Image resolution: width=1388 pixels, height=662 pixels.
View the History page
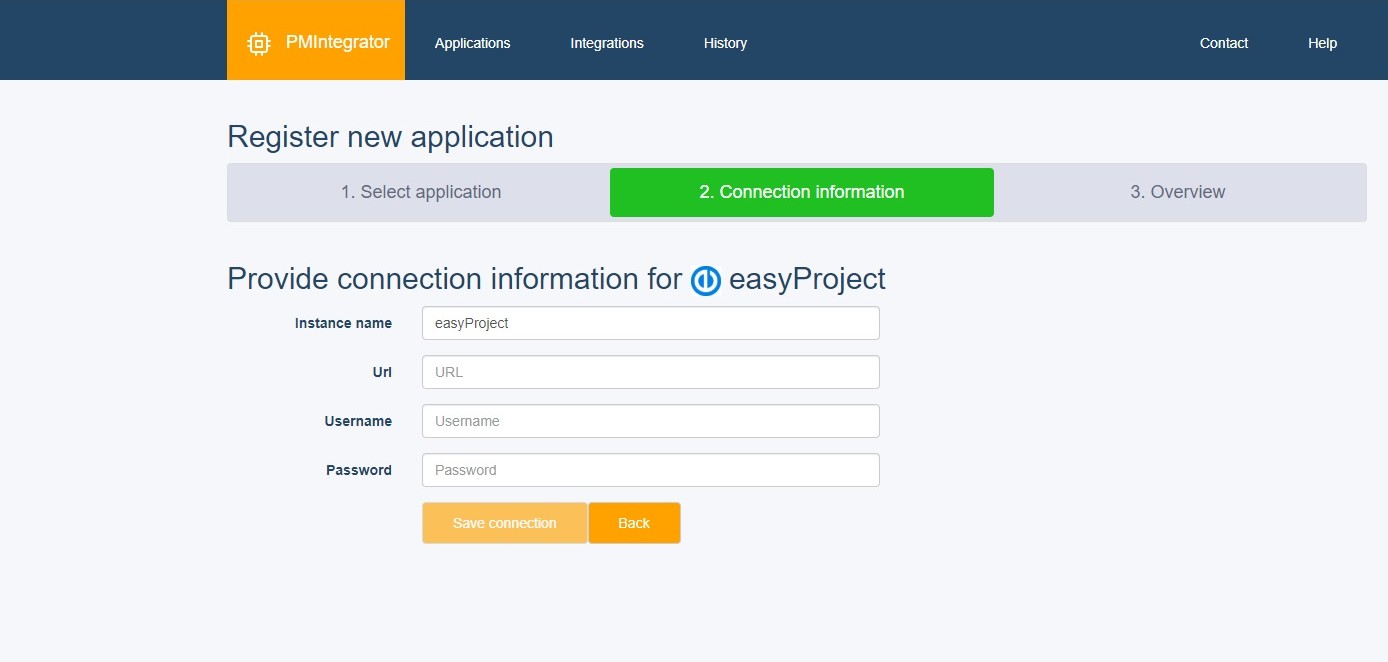click(x=725, y=43)
